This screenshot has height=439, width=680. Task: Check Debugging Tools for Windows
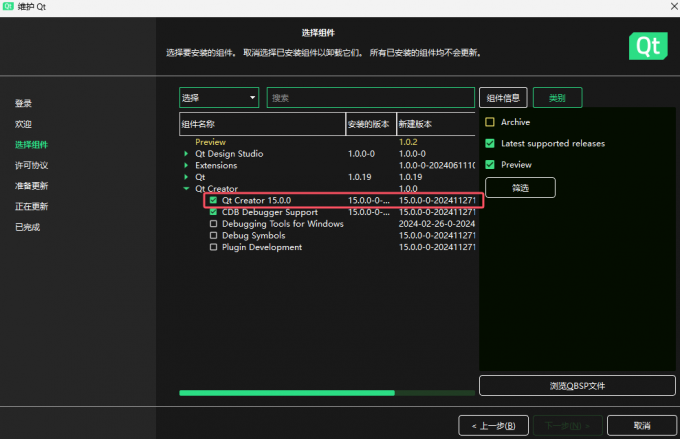pos(213,223)
